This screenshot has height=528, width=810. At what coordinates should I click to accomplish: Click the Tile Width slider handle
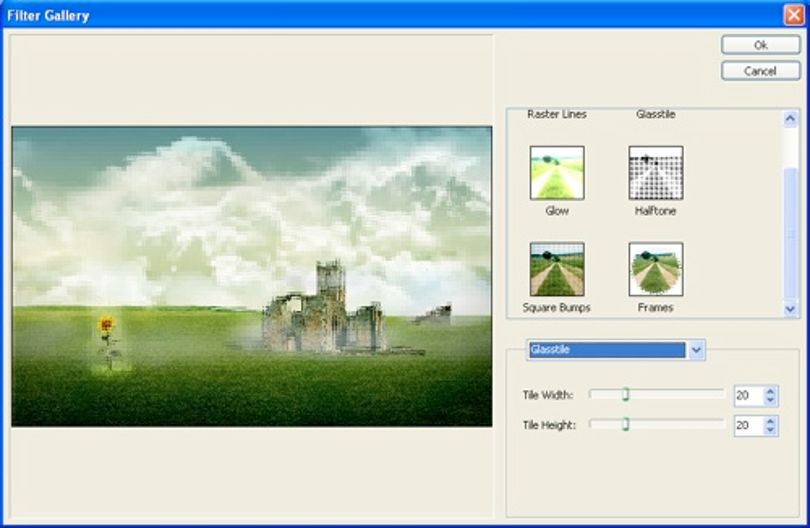pyautogui.click(x=626, y=395)
